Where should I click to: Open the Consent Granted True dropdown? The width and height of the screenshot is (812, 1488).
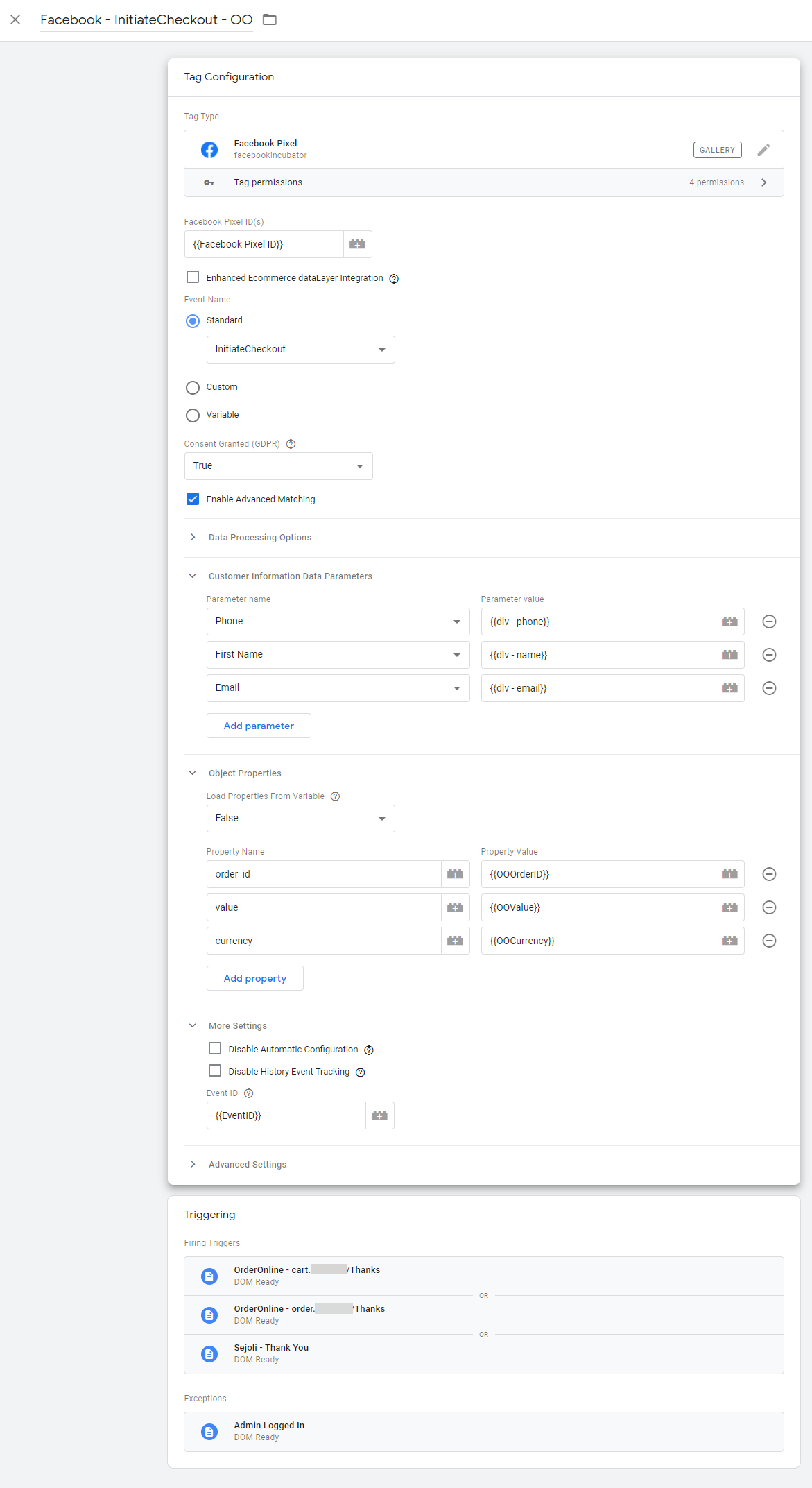278,466
